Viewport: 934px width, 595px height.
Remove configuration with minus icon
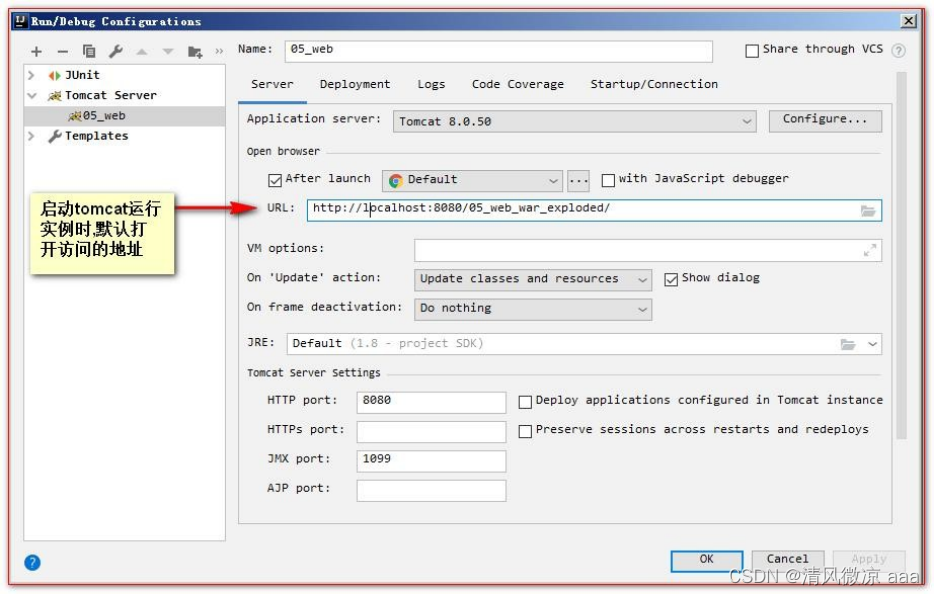pos(63,52)
